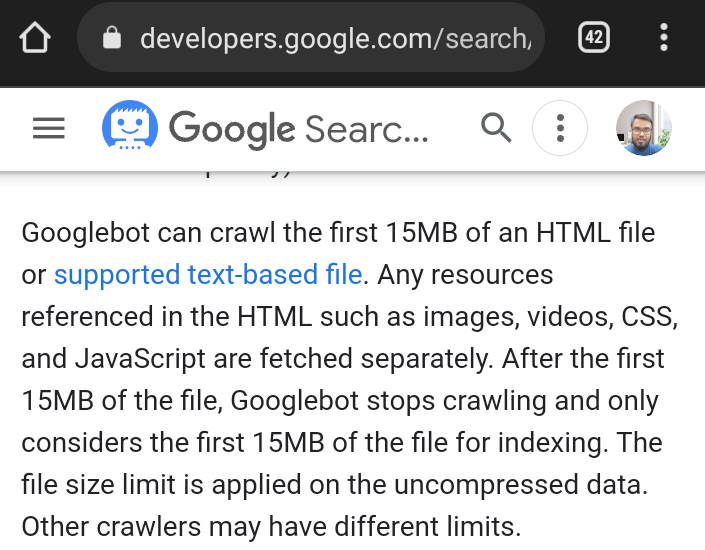View site info via the padlock icon

tap(112, 38)
